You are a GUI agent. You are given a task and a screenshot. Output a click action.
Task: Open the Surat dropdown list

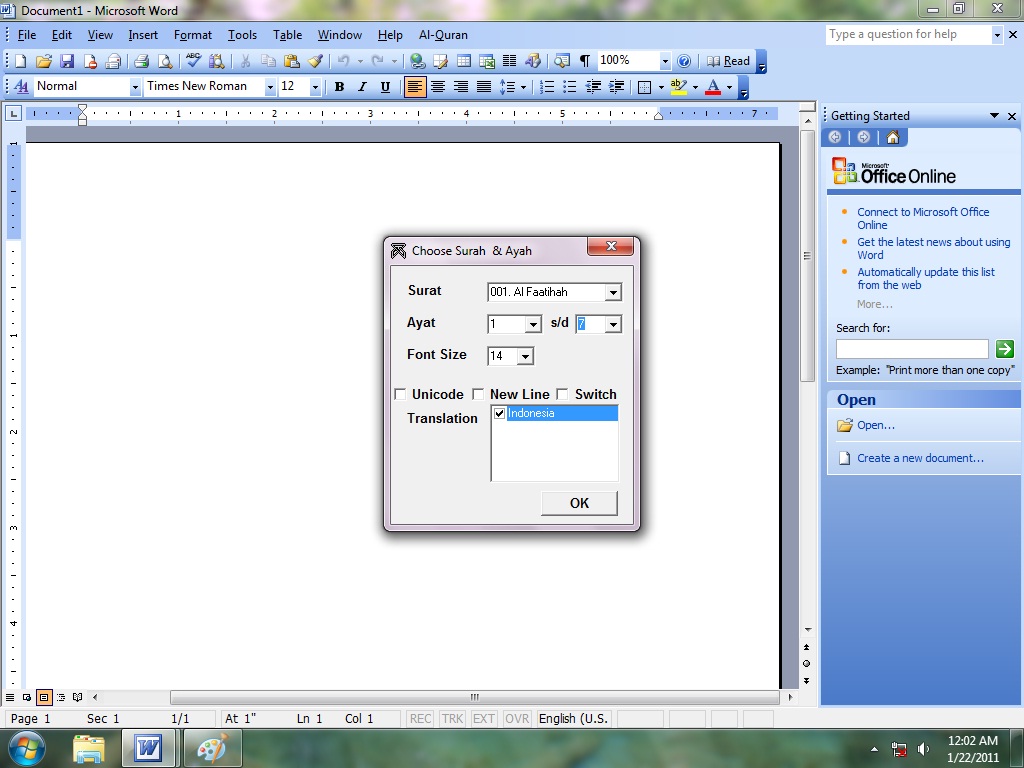click(613, 293)
